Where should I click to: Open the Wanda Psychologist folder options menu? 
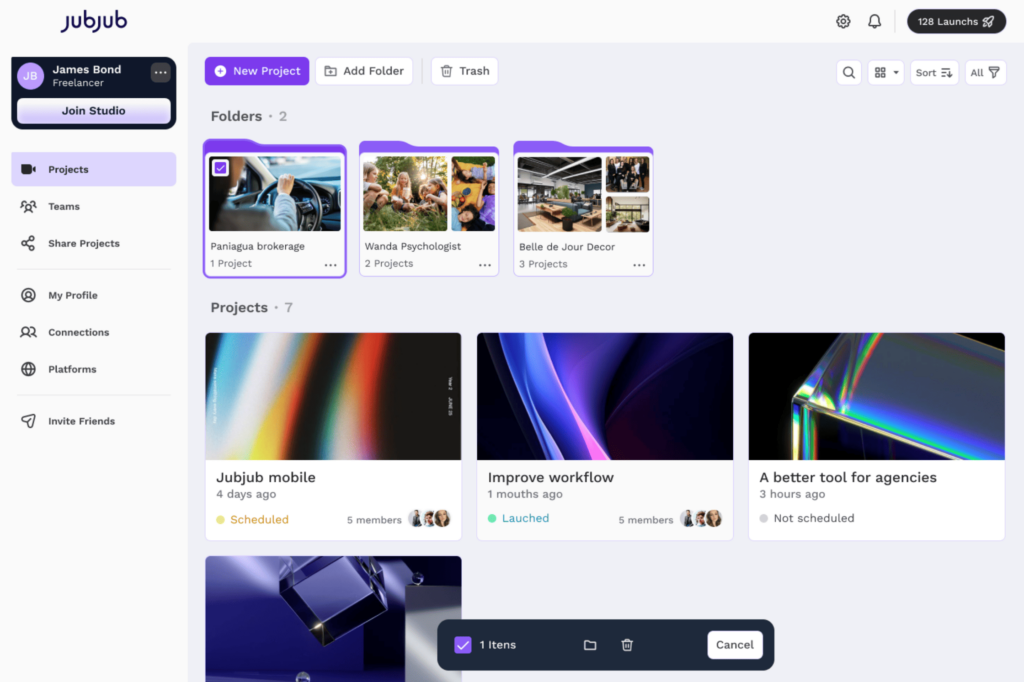(485, 265)
